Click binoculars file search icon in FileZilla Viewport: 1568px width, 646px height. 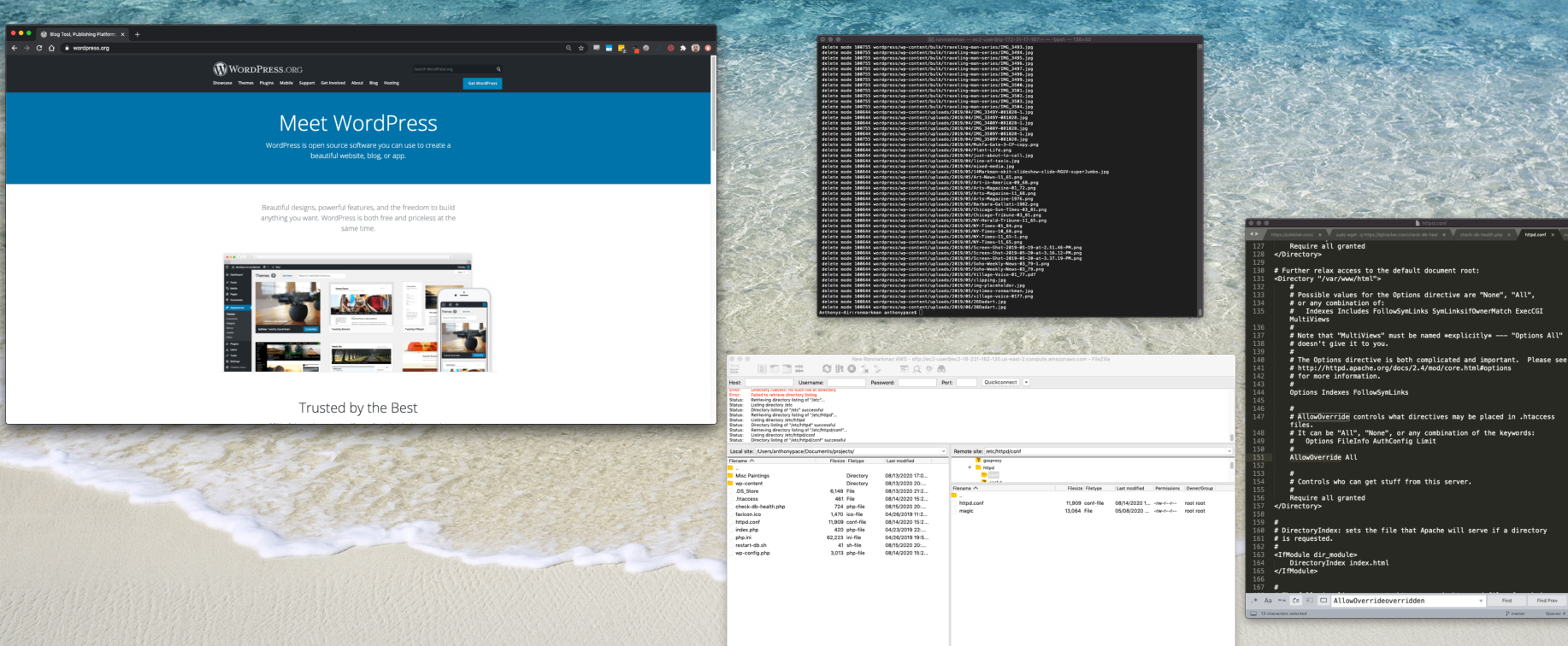pyautogui.click(x=941, y=368)
